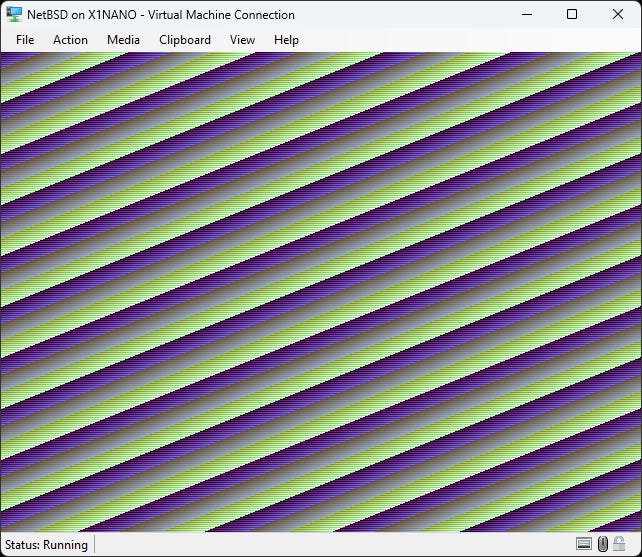Open the Help menu
This screenshot has width=642, height=557.
[x=286, y=40]
